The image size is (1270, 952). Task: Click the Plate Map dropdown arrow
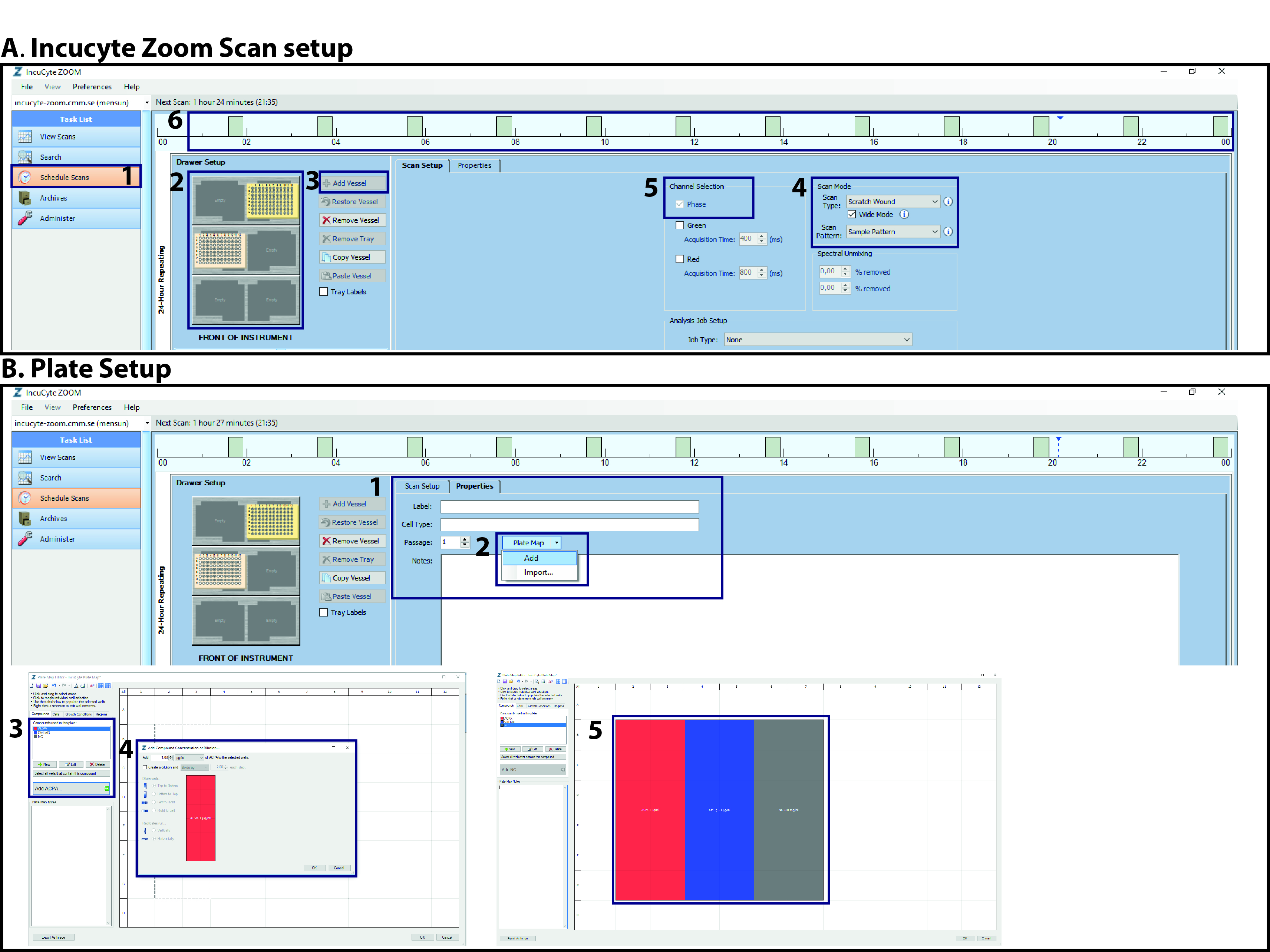pyautogui.click(x=556, y=542)
